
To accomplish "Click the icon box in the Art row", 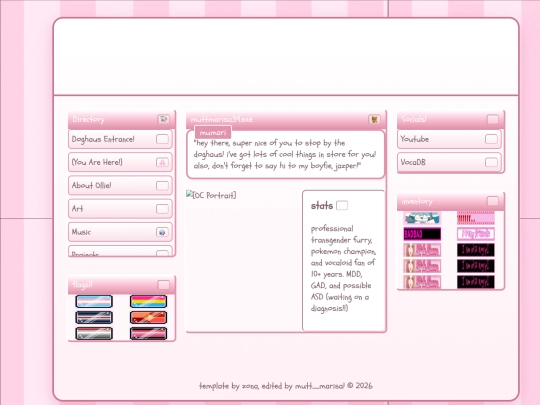I will click(162, 209).
